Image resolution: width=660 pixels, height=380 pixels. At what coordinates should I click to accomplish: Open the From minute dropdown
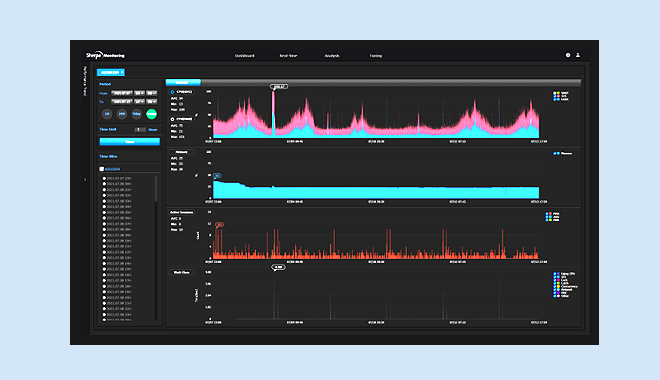pyautogui.click(x=152, y=93)
